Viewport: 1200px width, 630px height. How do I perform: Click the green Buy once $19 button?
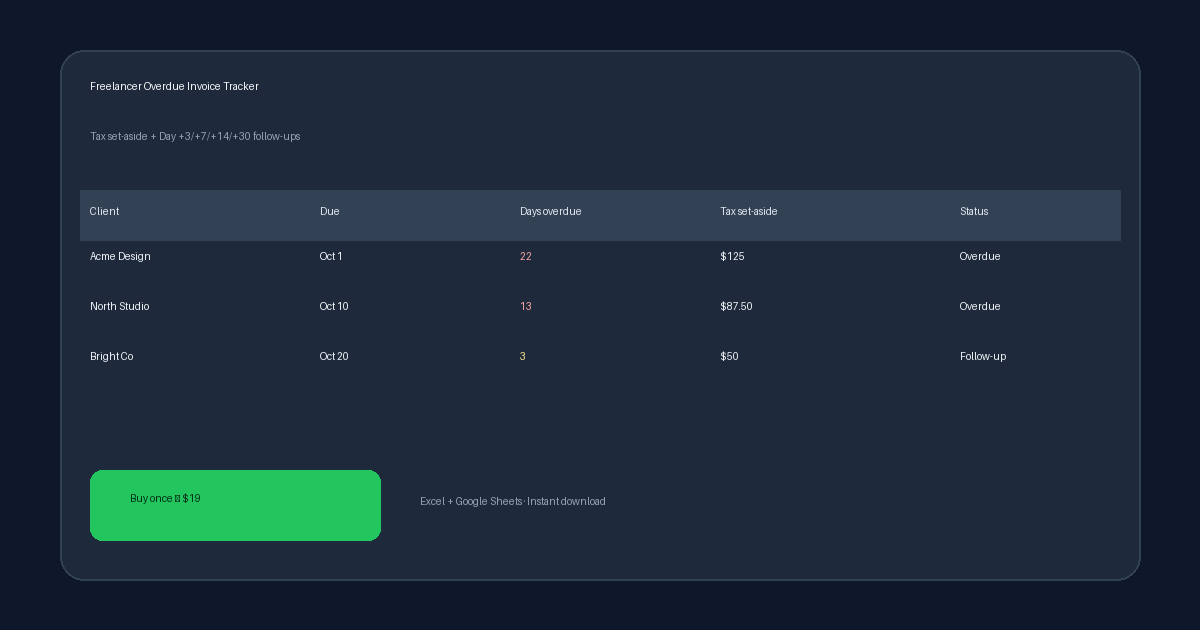(x=235, y=505)
